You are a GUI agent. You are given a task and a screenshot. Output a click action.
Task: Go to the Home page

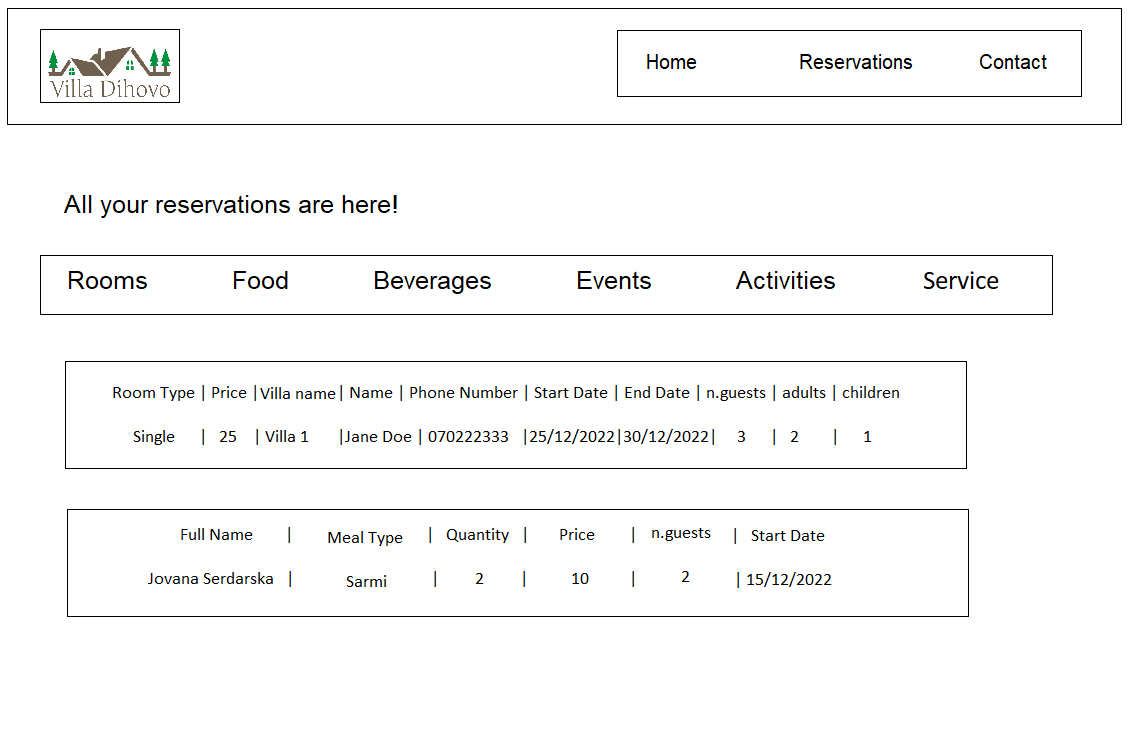(671, 62)
